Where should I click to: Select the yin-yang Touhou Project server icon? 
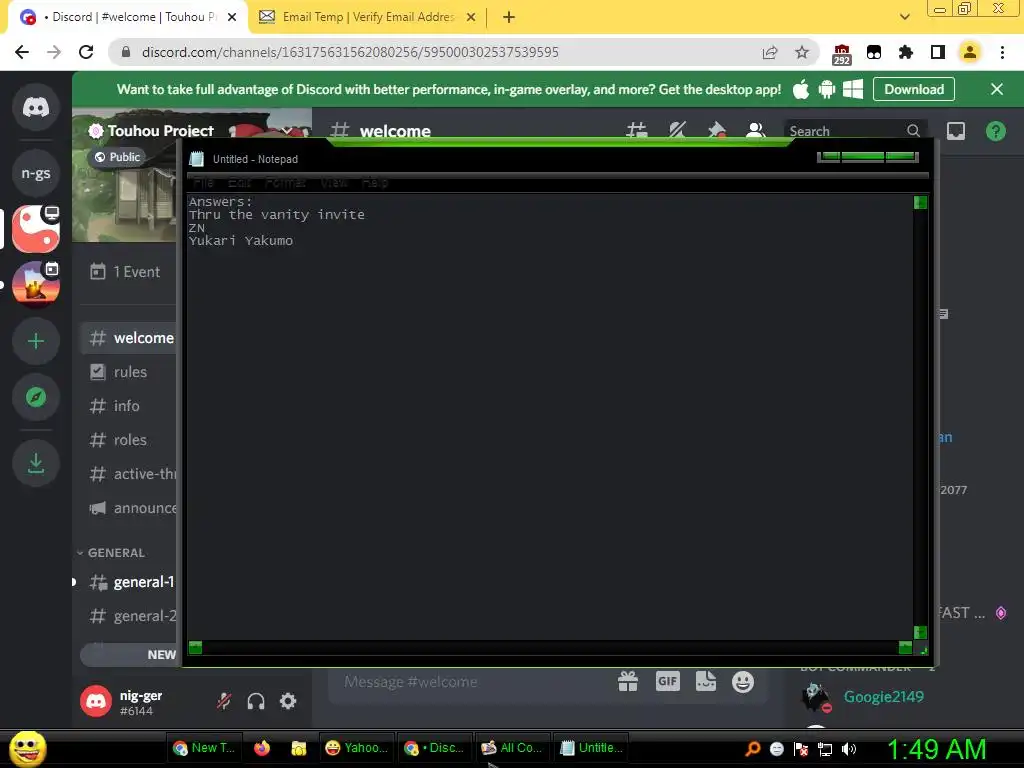[36, 229]
